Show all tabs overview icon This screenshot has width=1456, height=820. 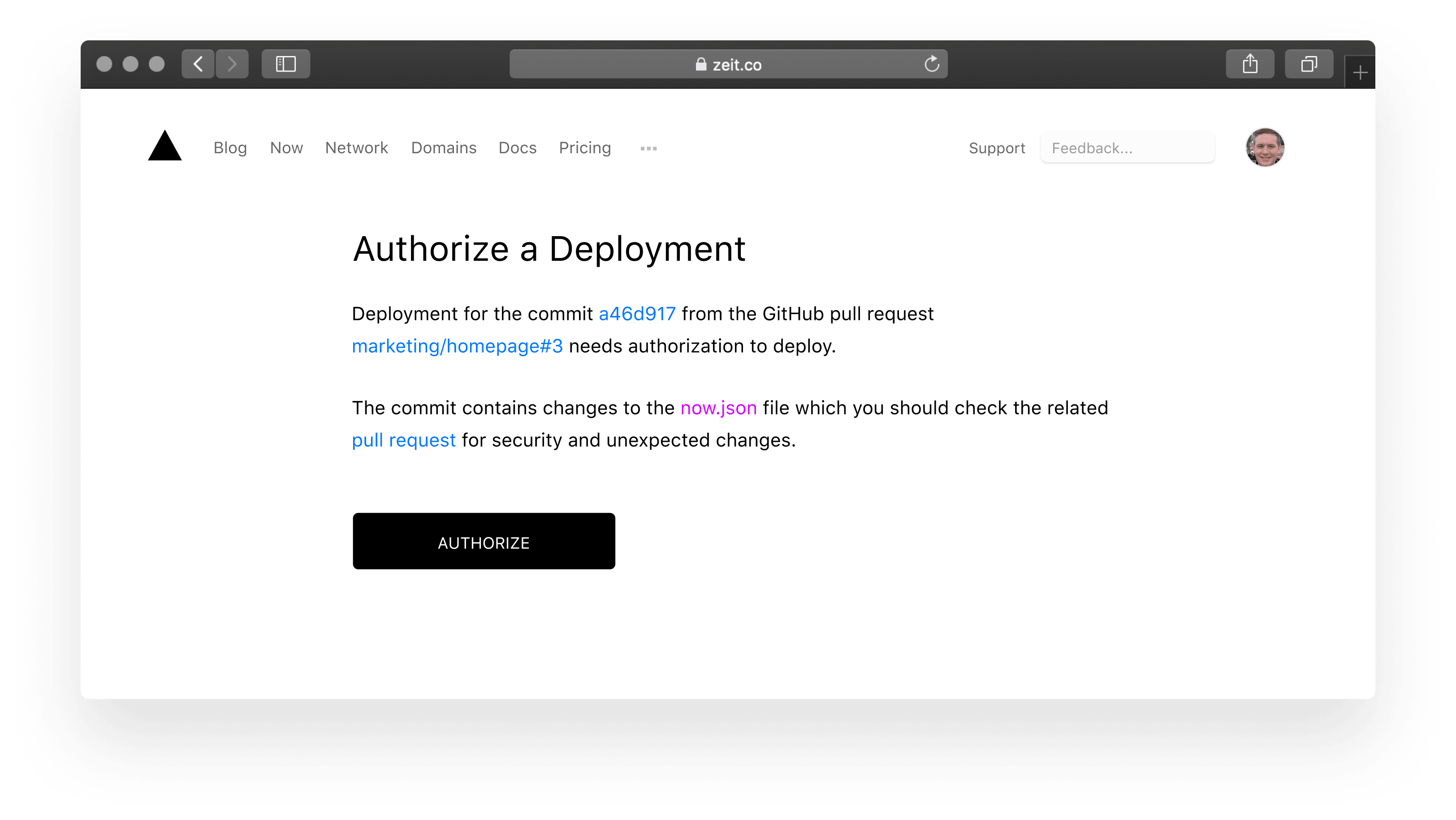(x=1309, y=64)
